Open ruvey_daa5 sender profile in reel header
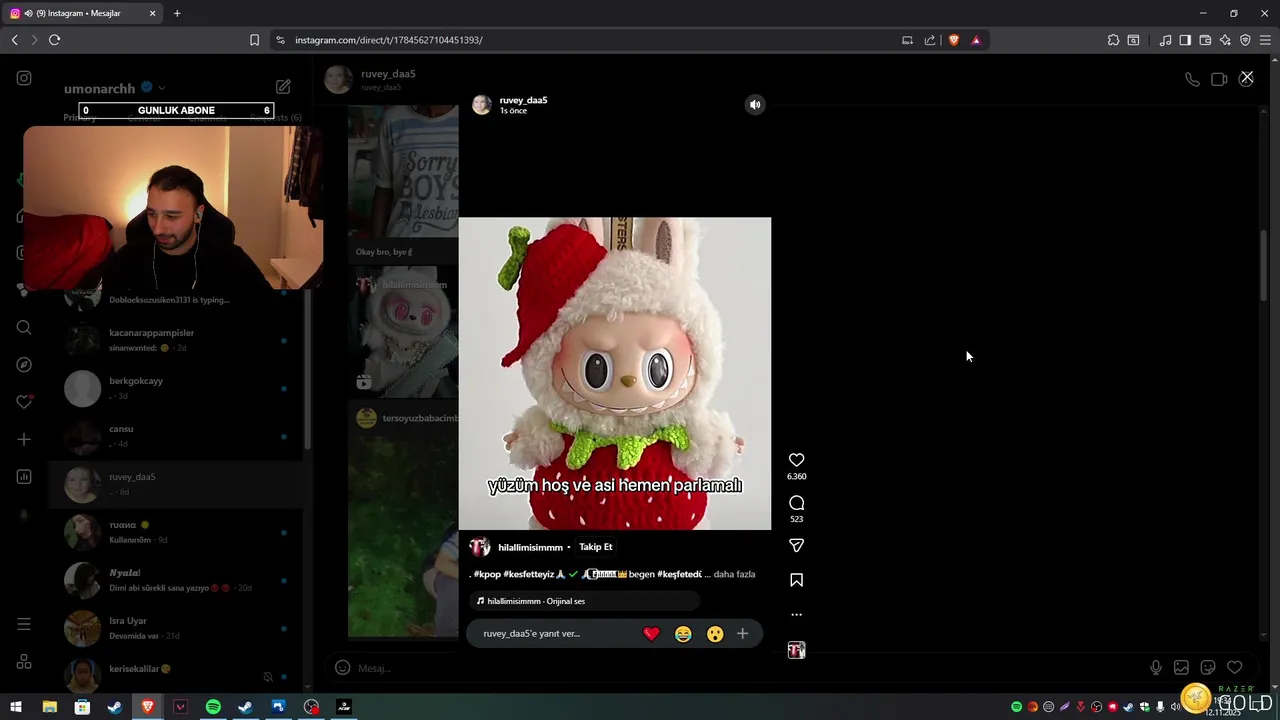The image size is (1280, 720). pyautogui.click(x=523, y=100)
